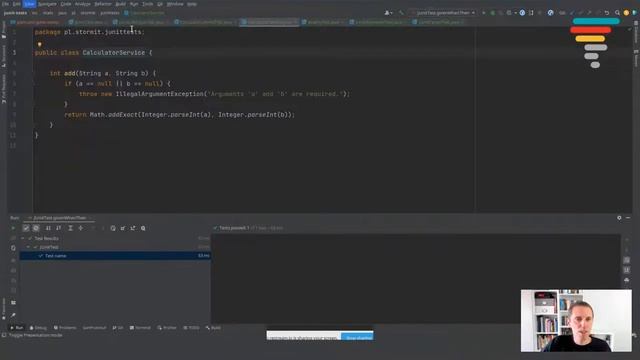Open the Git tool window button
The height and width of the screenshot is (360, 640).
(x=118, y=328)
